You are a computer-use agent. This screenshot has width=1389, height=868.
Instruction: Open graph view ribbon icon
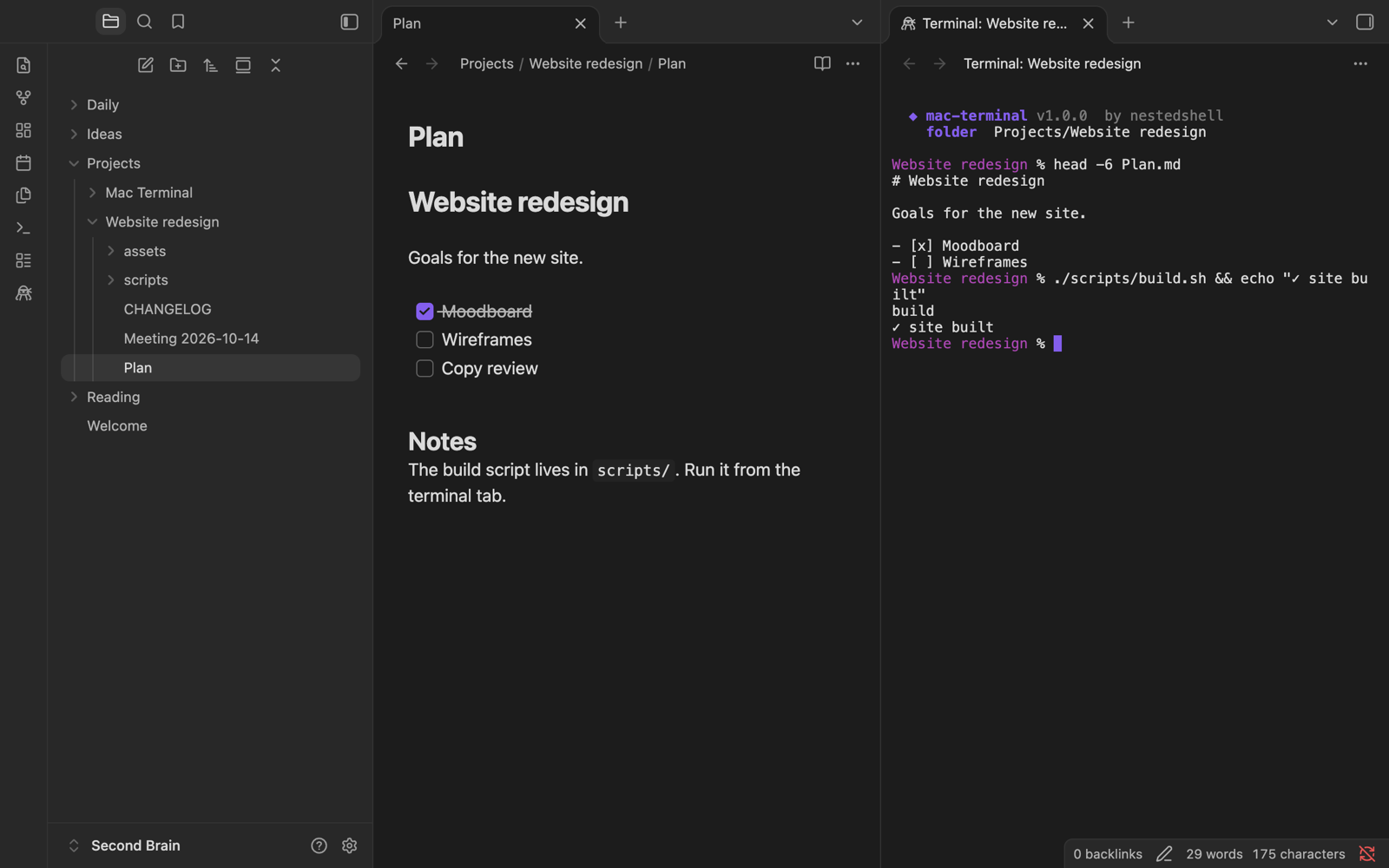(23, 98)
